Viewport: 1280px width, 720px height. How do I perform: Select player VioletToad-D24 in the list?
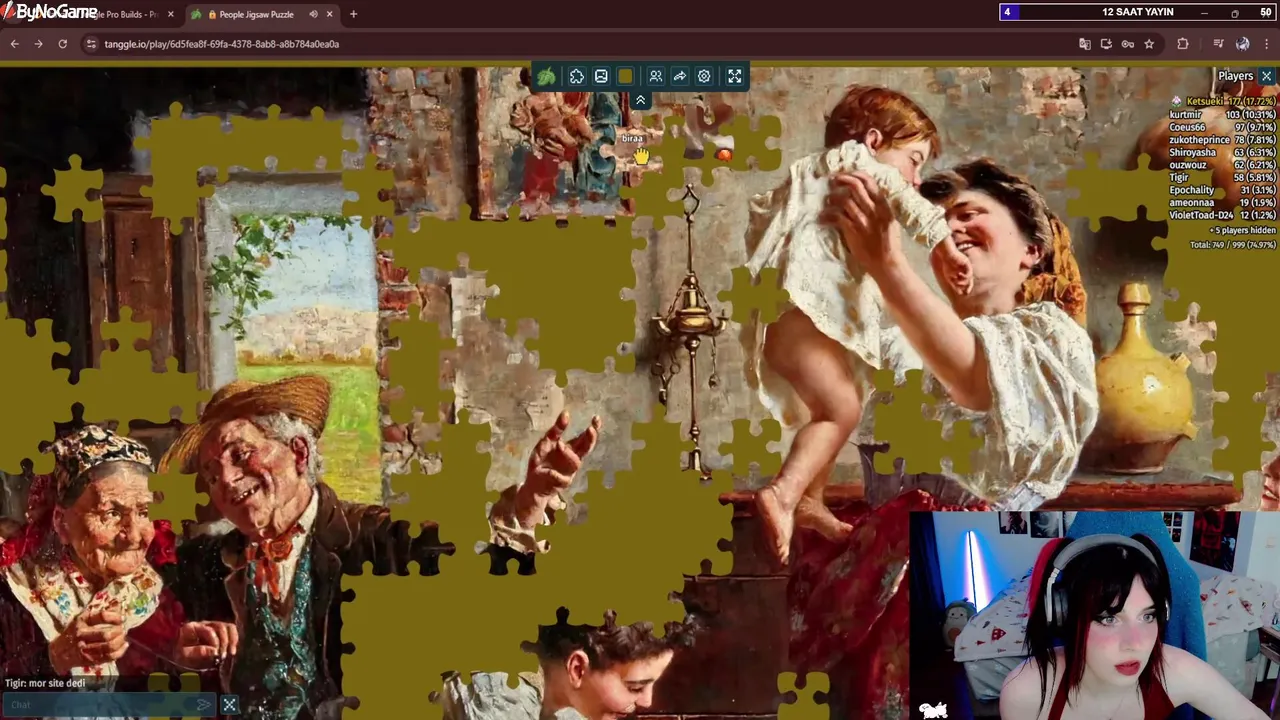tap(1222, 215)
